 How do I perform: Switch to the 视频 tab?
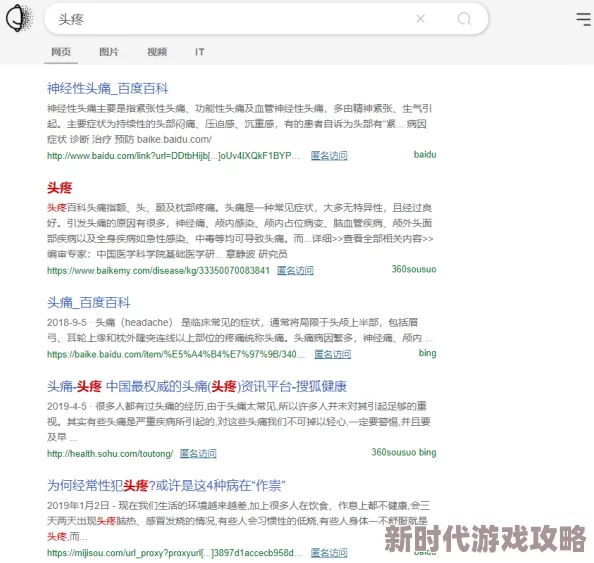157,52
